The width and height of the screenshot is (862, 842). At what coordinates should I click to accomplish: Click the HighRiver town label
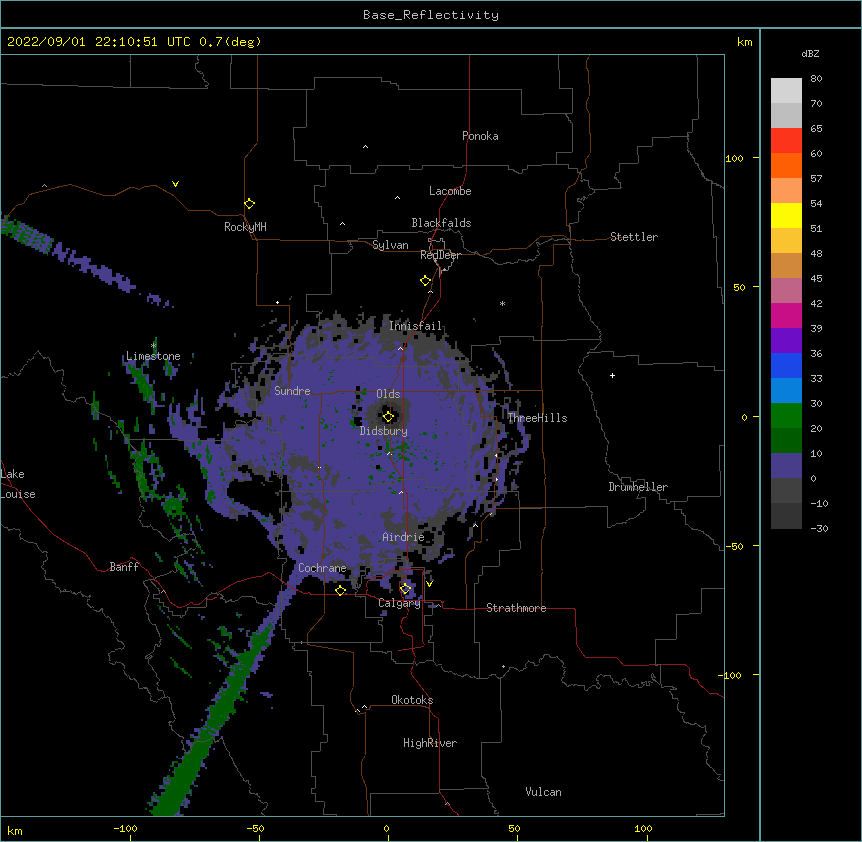point(430,743)
